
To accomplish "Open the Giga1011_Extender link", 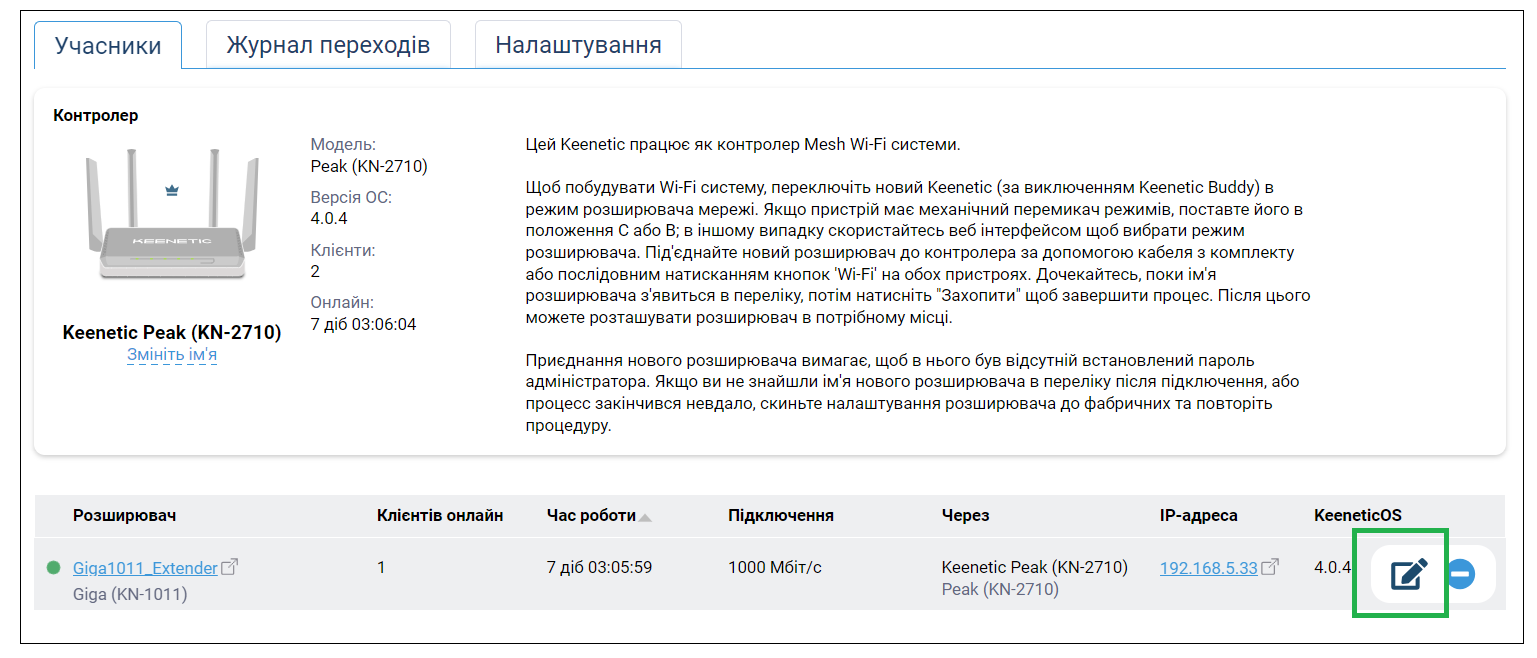I will 145,568.
